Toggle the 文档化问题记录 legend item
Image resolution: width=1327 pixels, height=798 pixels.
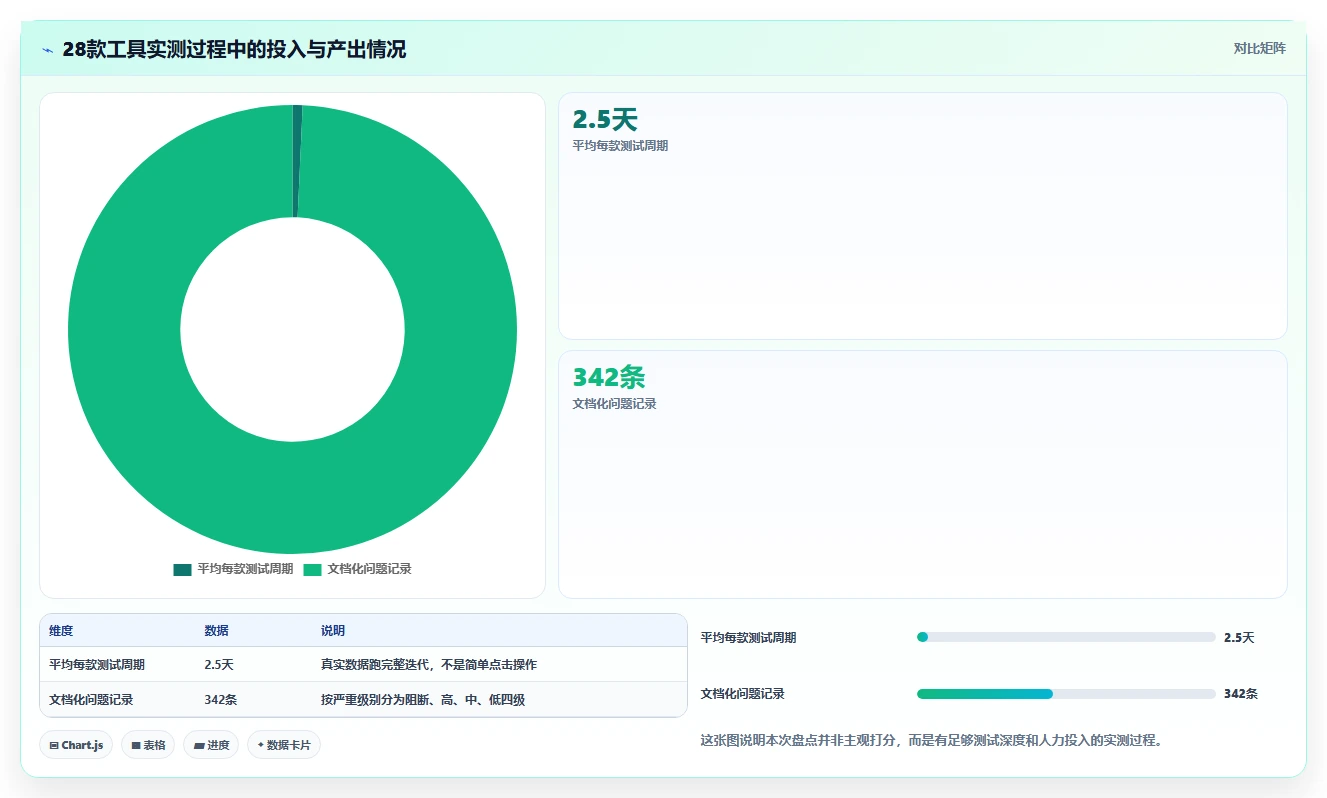358,569
